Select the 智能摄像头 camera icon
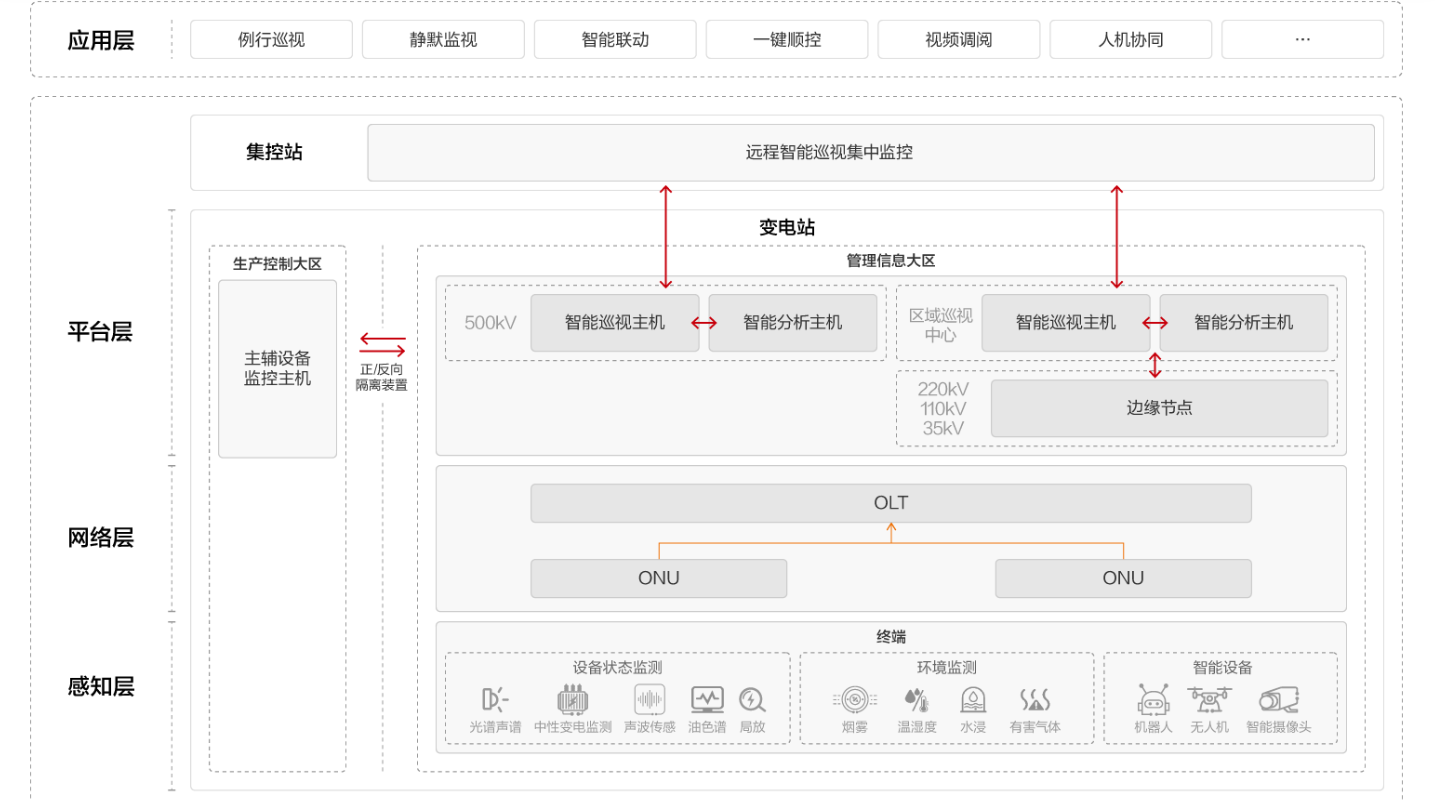 (1278, 699)
